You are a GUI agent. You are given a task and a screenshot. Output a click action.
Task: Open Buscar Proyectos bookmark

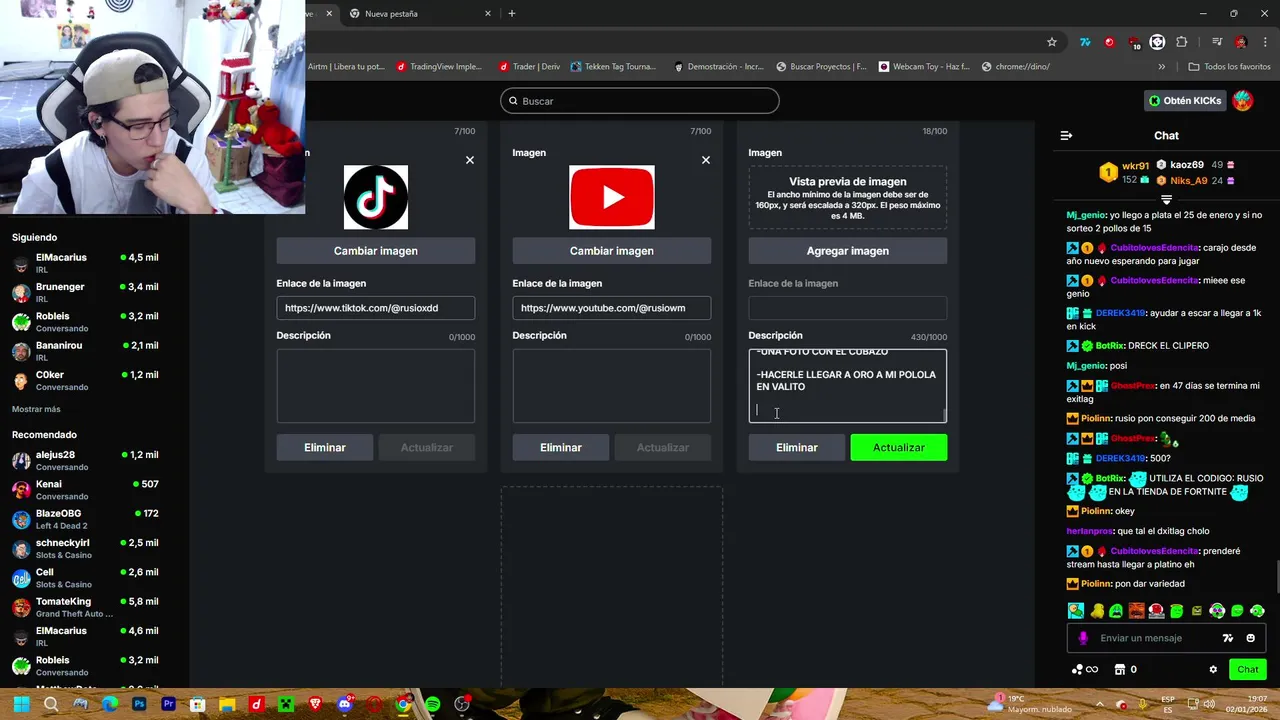(821, 67)
